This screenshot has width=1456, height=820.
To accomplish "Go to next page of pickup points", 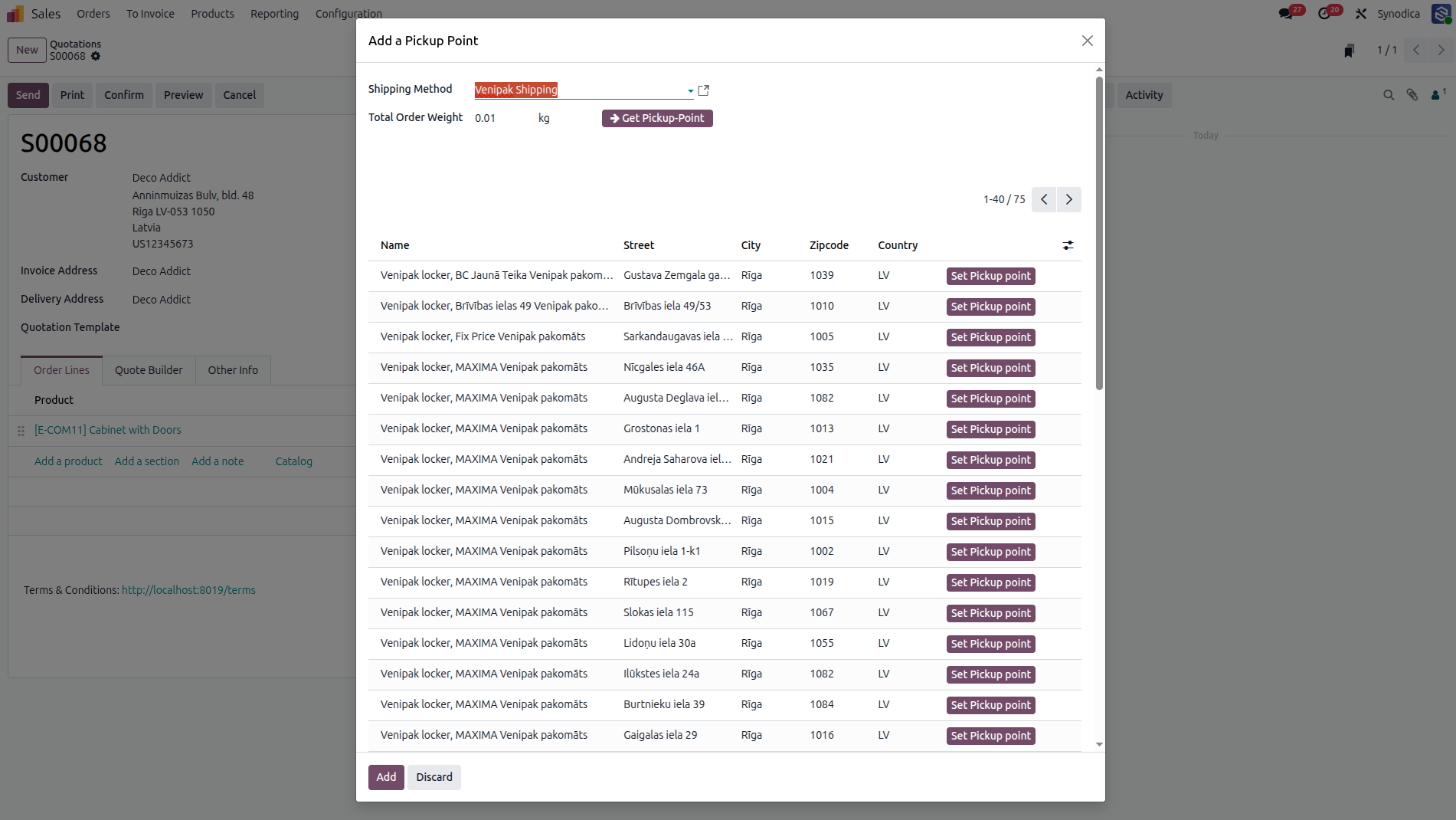I will click(x=1068, y=199).
